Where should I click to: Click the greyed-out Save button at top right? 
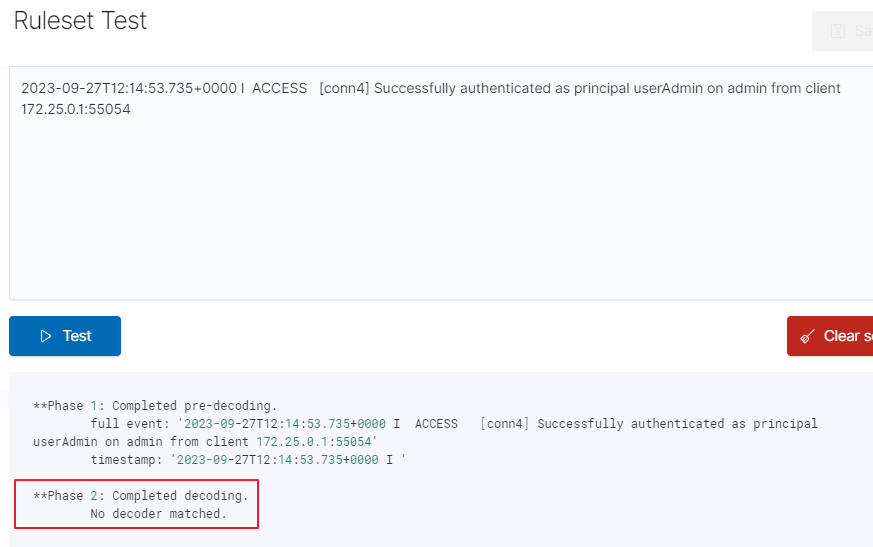tap(842, 31)
